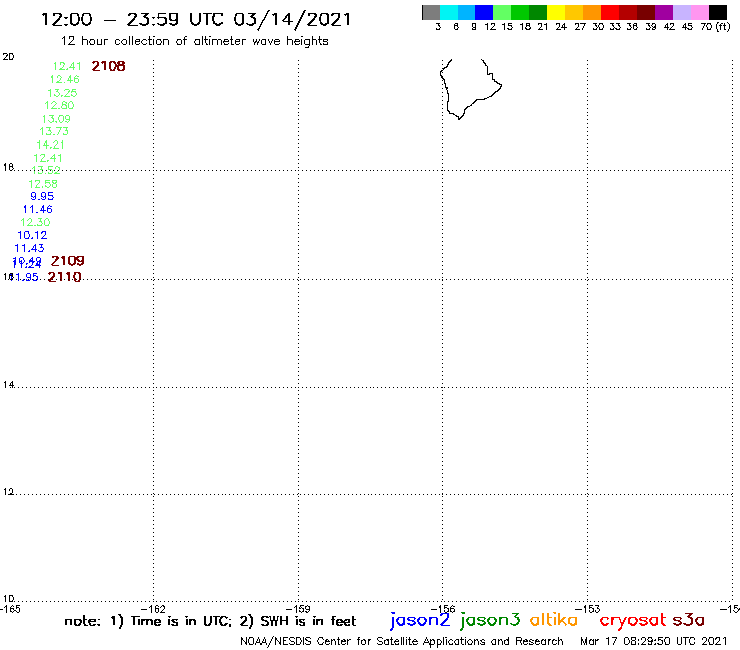Select the lavender legend color swatch
Image resolution: width=740 pixels, height=650 pixels.
682,12
